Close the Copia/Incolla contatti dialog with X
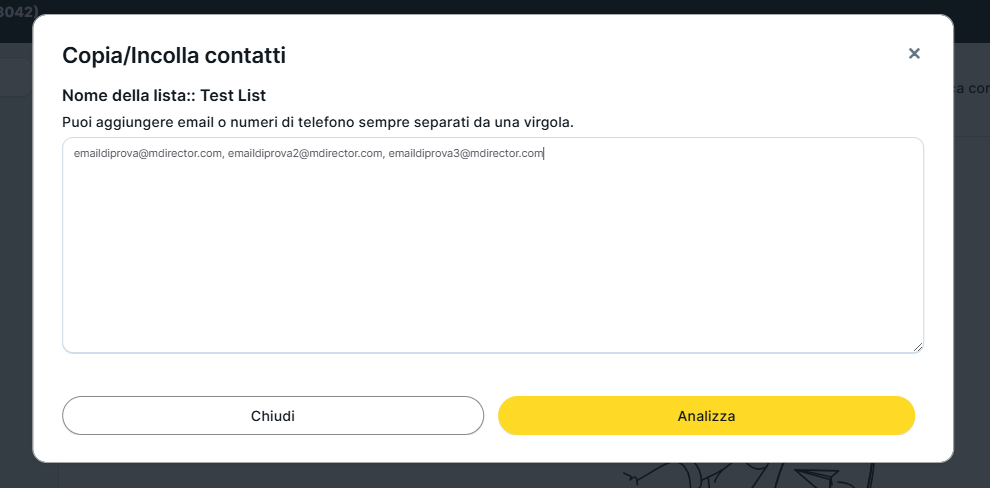The image size is (990, 488). pos(914,54)
